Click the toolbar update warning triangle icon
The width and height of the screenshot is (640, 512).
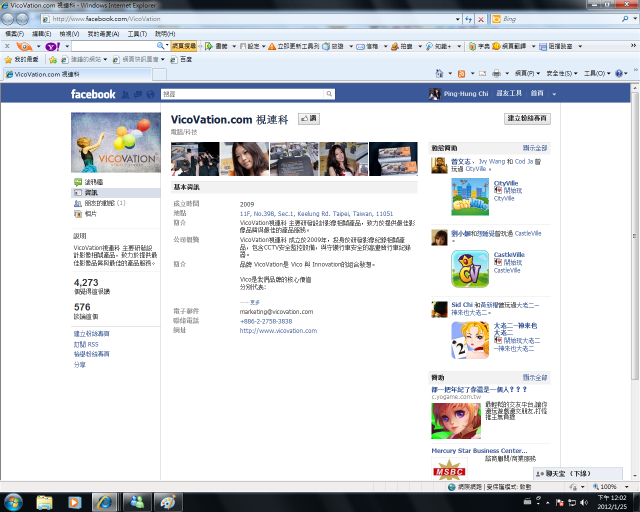tap(272, 46)
